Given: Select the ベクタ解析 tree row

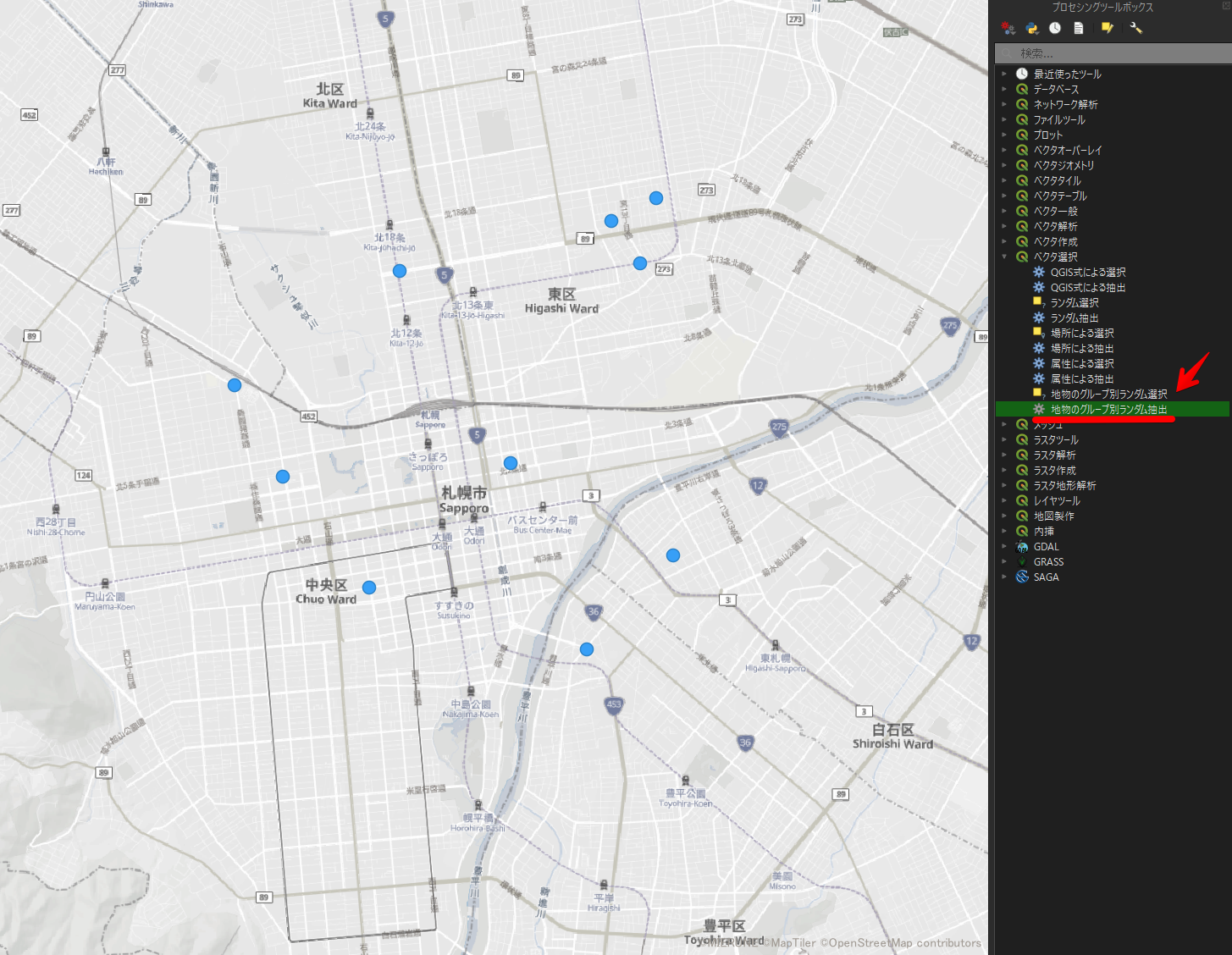Looking at the screenshot, I should [x=1113, y=227].
